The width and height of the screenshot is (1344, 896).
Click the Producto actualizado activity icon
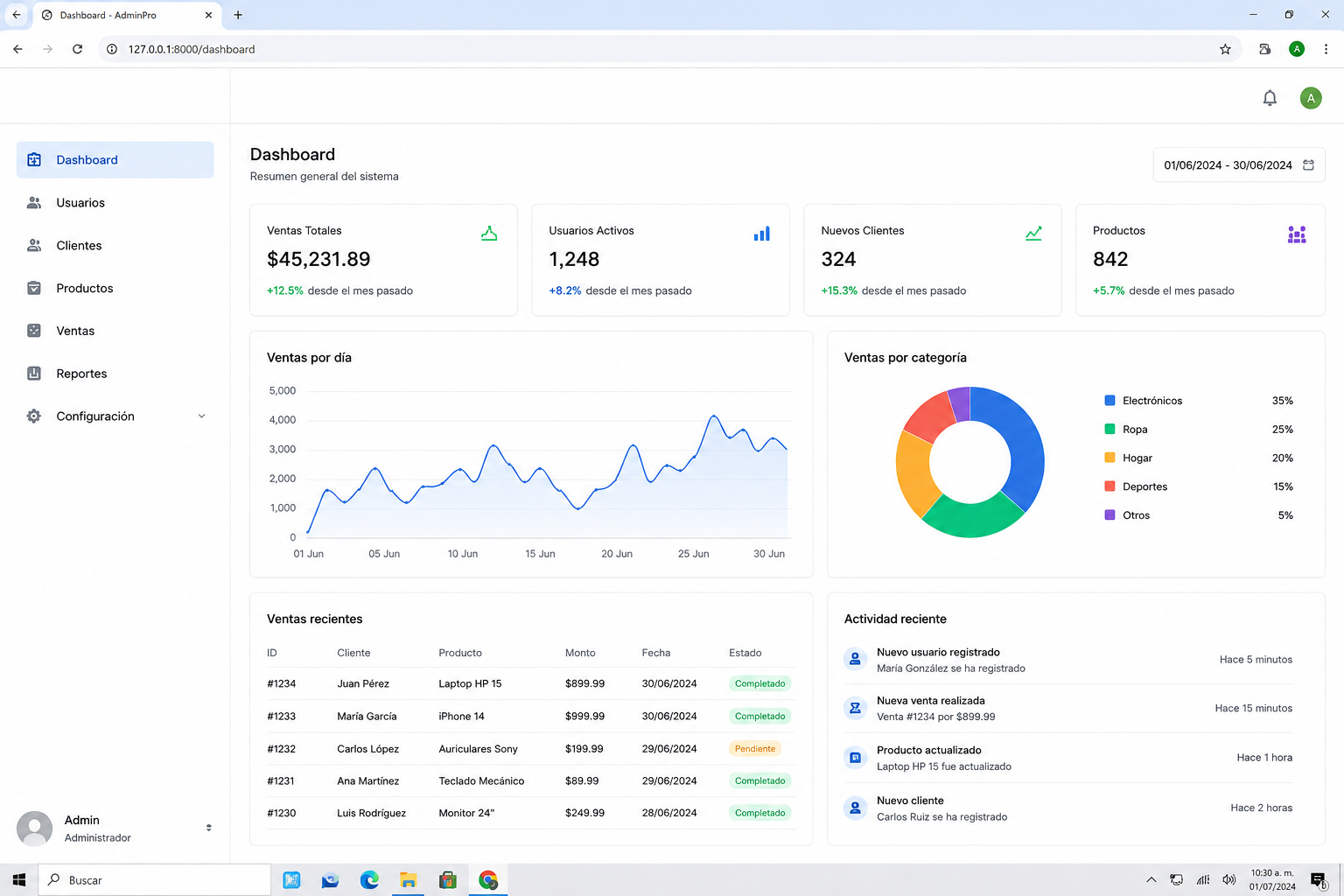click(x=855, y=758)
